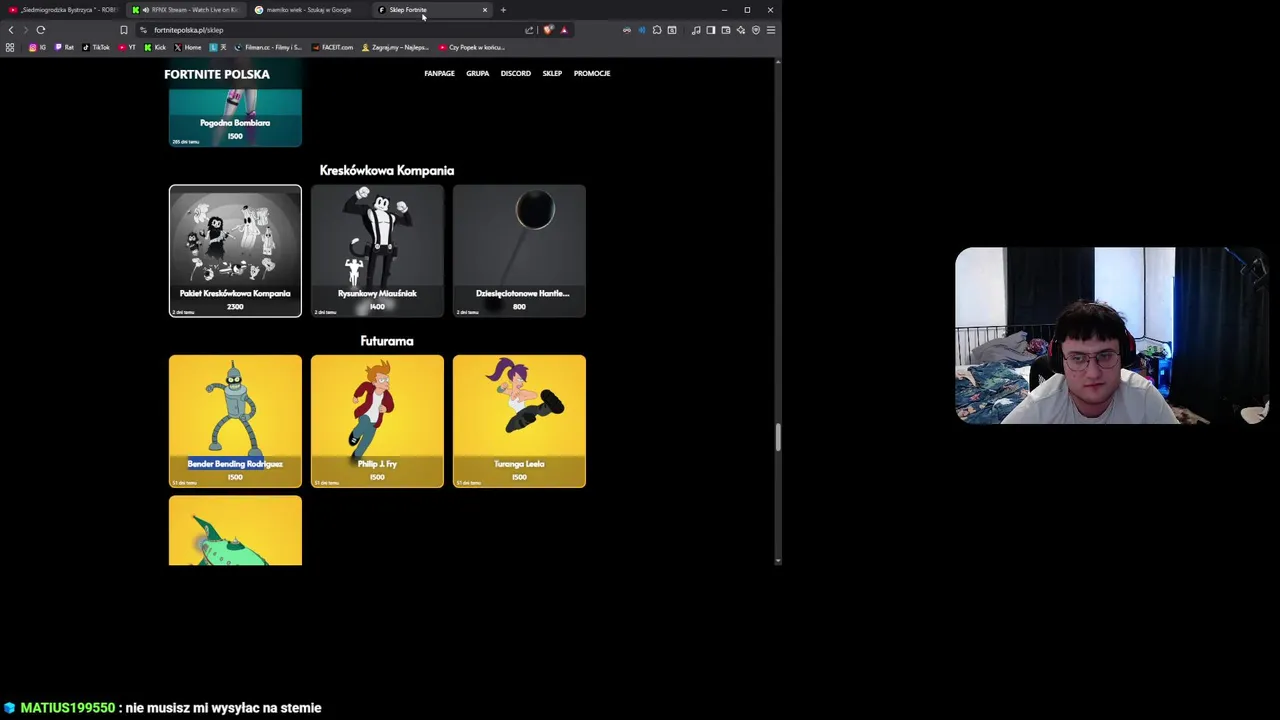The width and height of the screenshot is (1280, 720).
Task: Open the Czy Popek w końcu bookmark
Action: click(x=472, y=47)
